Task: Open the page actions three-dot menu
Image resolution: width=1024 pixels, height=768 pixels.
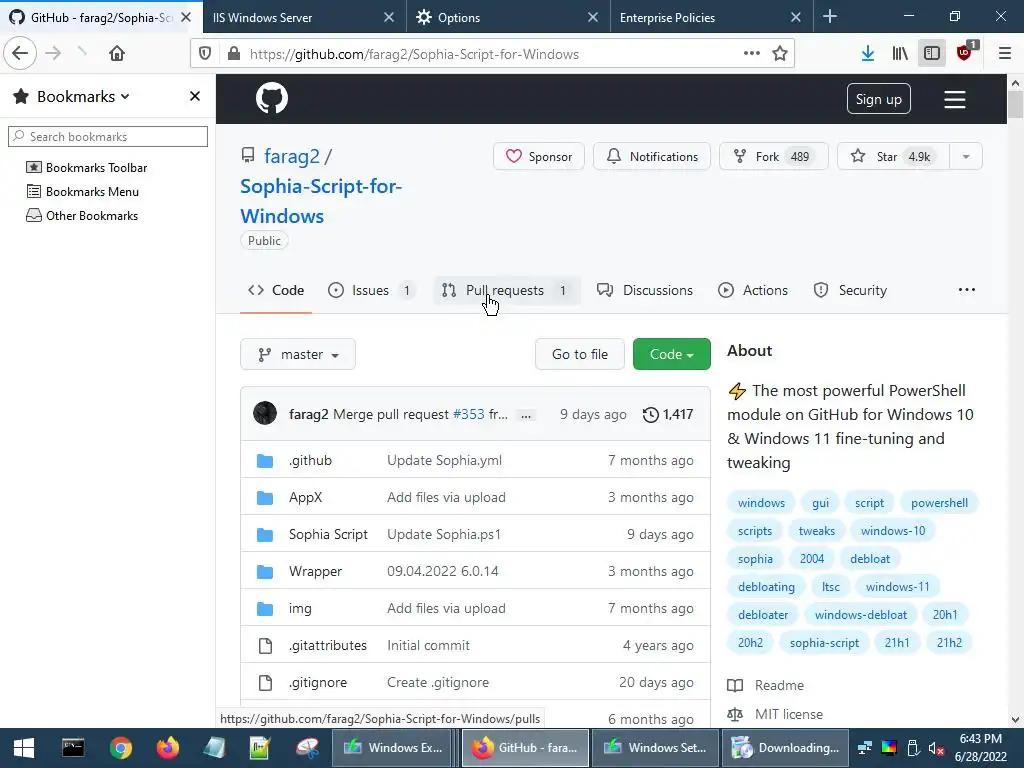Action: (x=752, y=54)
